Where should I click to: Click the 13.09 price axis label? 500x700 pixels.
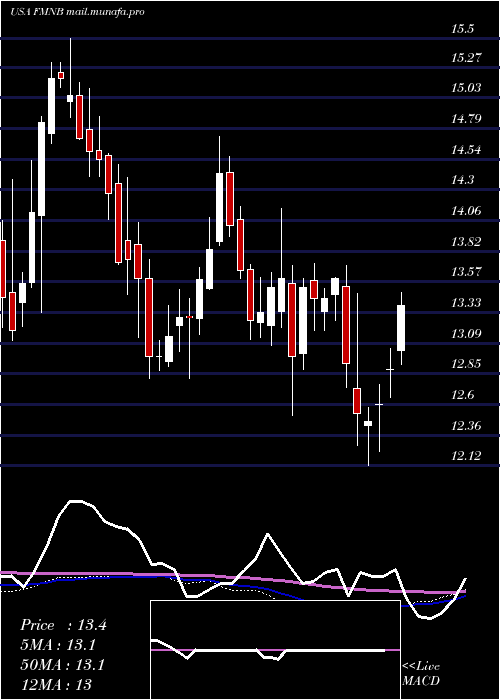(x=467, y=333)
